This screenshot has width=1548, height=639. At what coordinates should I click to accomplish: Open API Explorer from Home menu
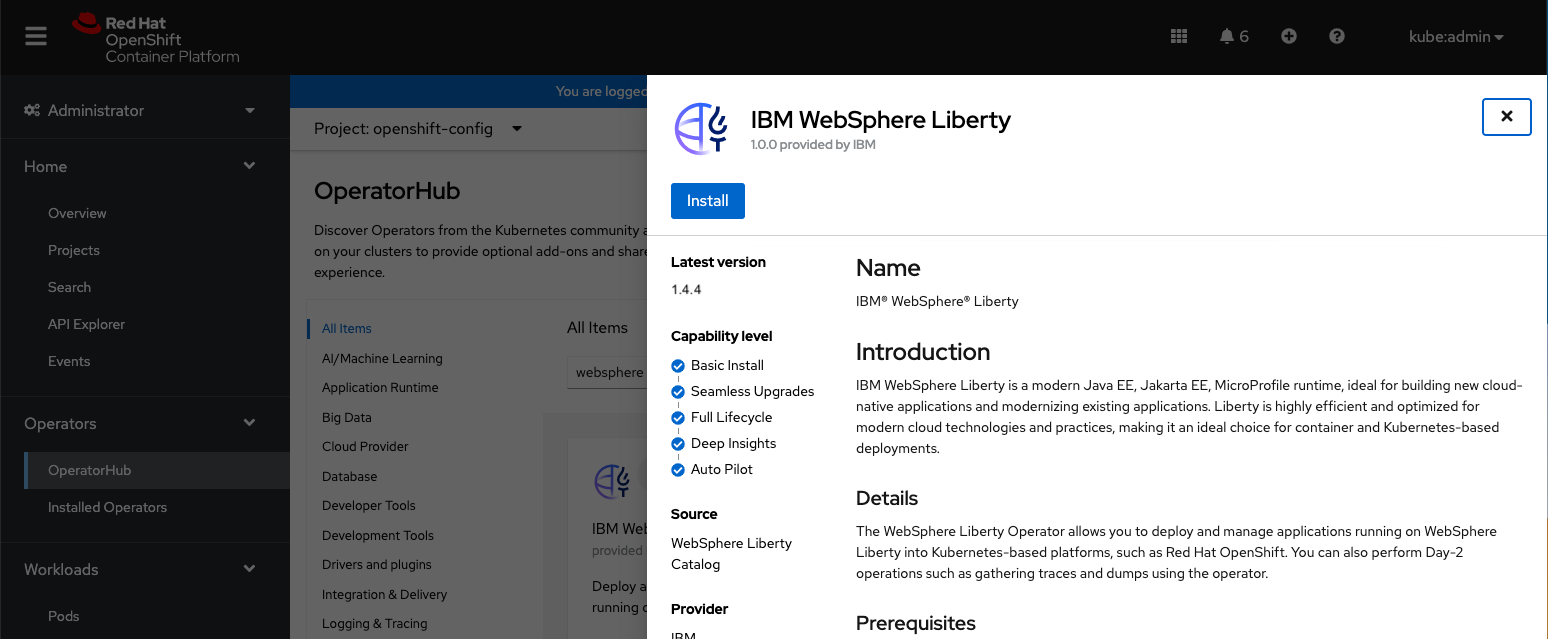(86, 324)
